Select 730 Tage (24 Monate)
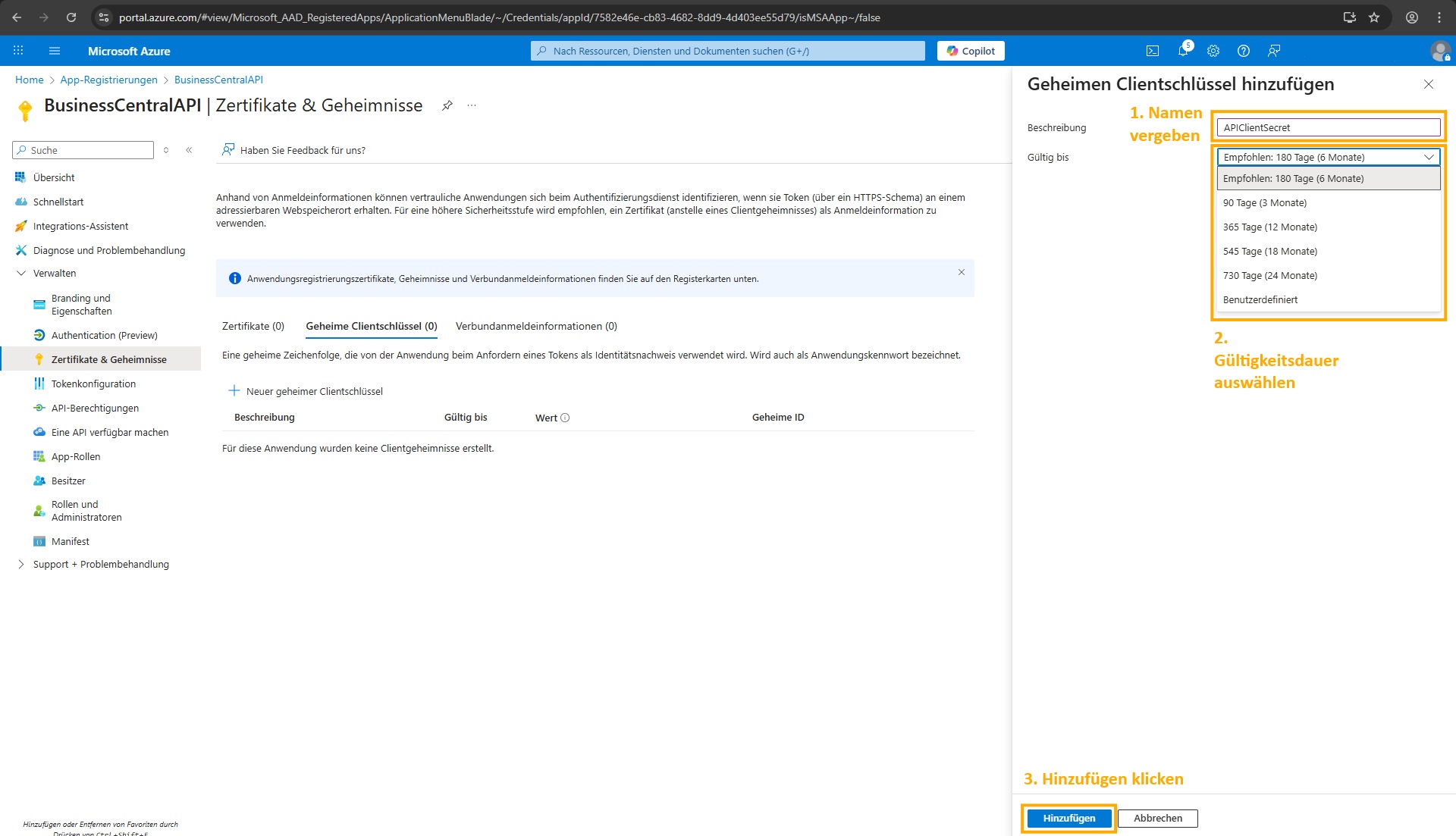Screen dimensions: 1456x836 coord(1329,275)
